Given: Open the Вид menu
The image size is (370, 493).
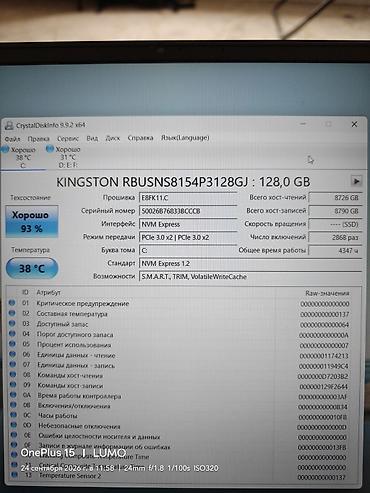Looking at the screenshot, I should tap(92, 138).
